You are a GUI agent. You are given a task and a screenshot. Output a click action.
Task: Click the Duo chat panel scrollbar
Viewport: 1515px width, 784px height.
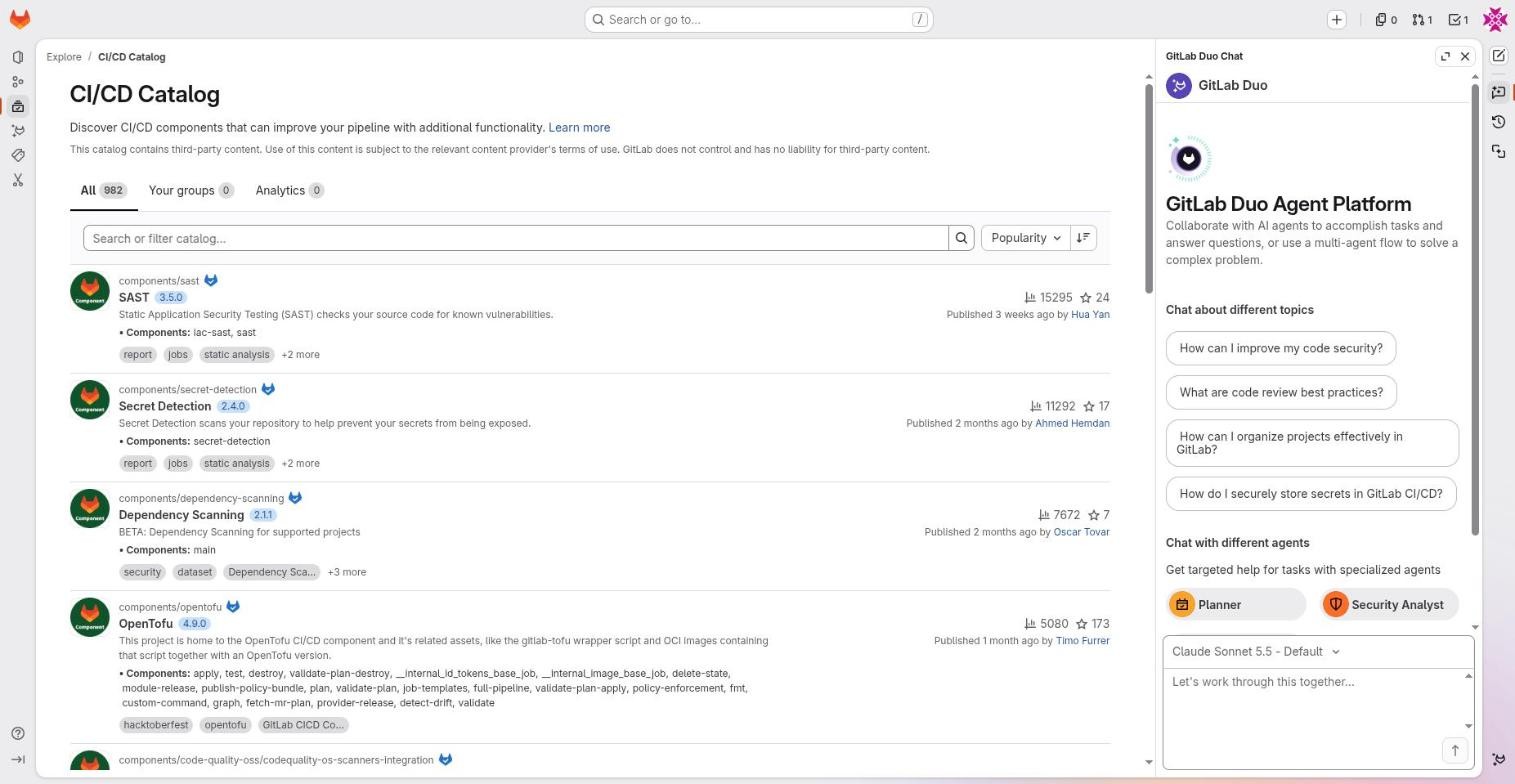(x=1474, y=310)
